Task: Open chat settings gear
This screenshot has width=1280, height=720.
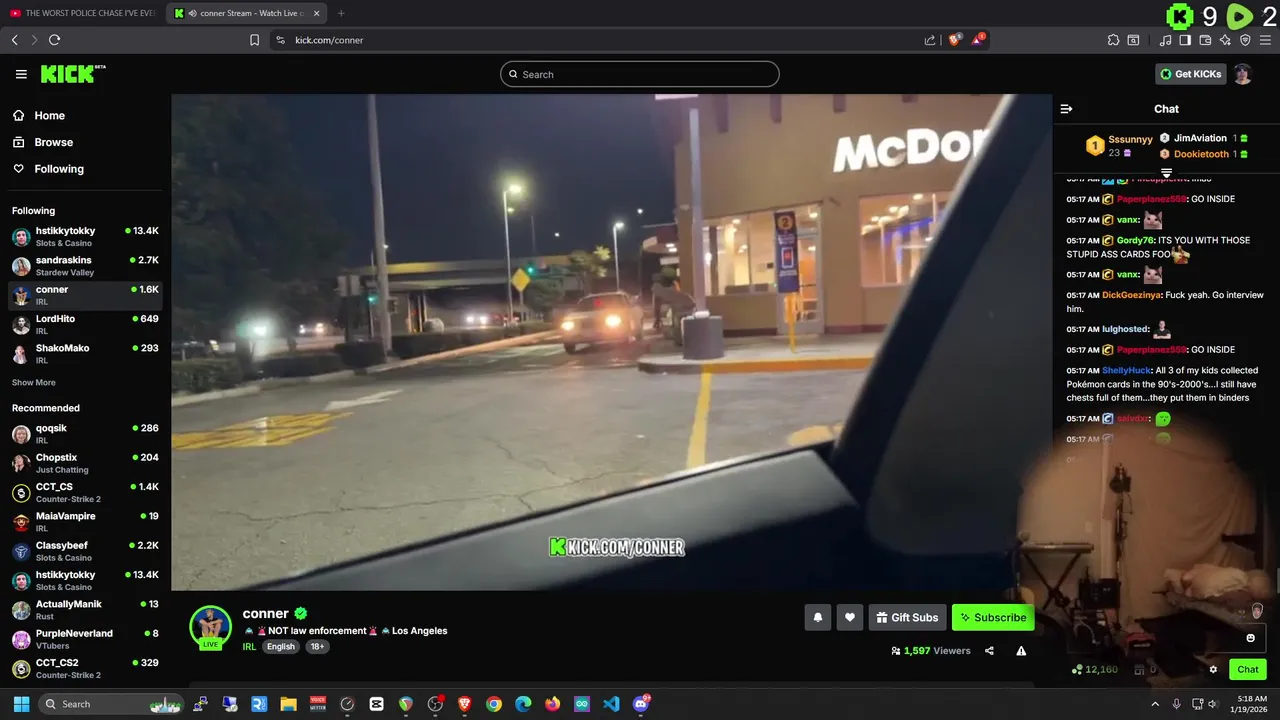Action: (x=1213, y=670)
